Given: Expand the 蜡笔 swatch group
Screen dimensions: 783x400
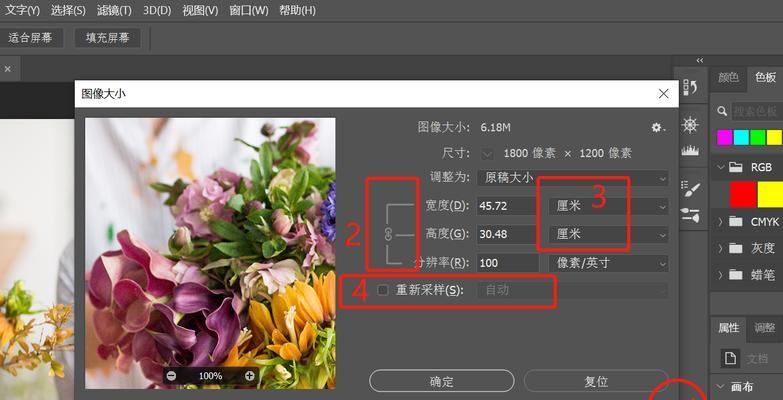Looking at the screenshot, I should click(720, 274).
